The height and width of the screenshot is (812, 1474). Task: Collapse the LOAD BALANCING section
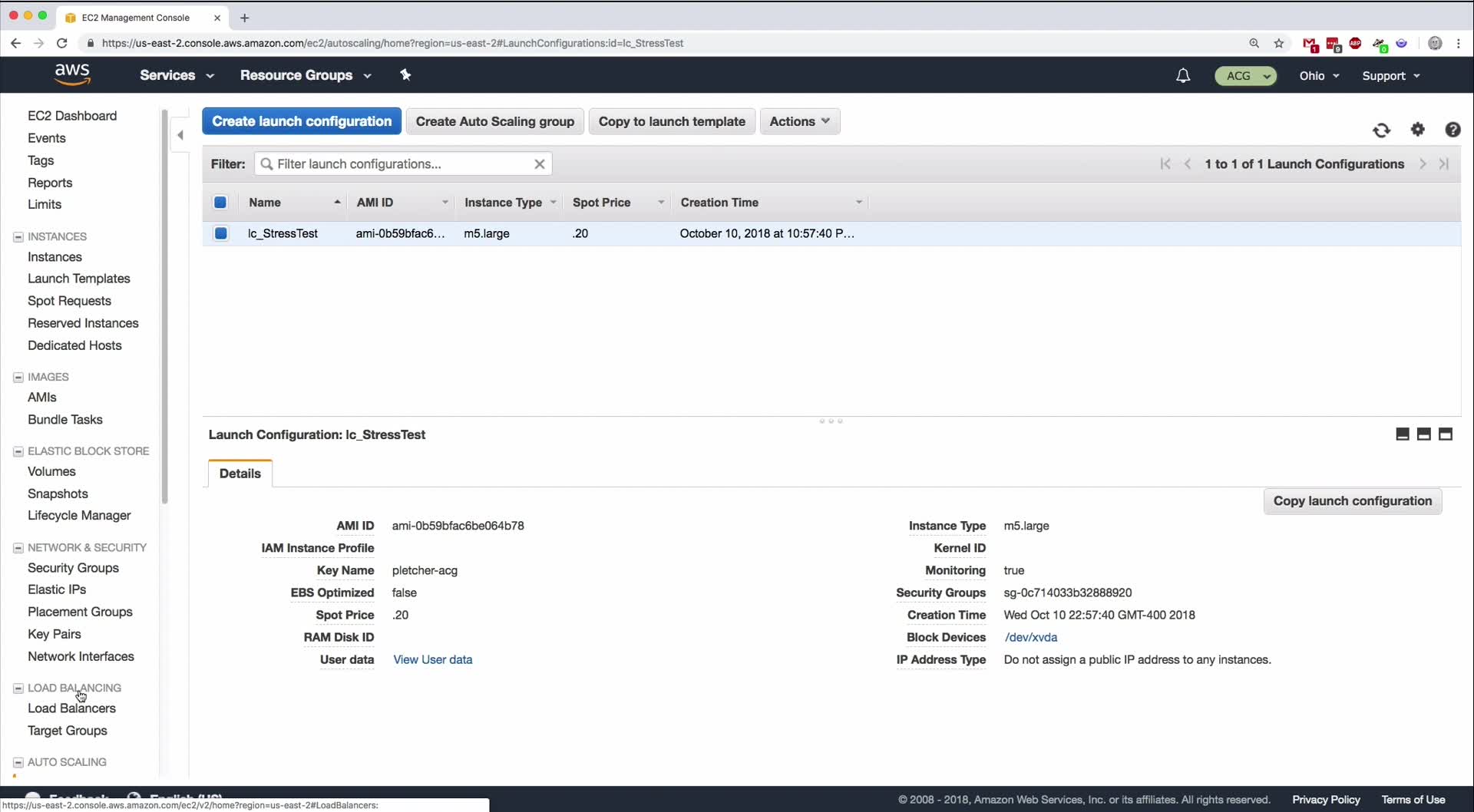18,688
